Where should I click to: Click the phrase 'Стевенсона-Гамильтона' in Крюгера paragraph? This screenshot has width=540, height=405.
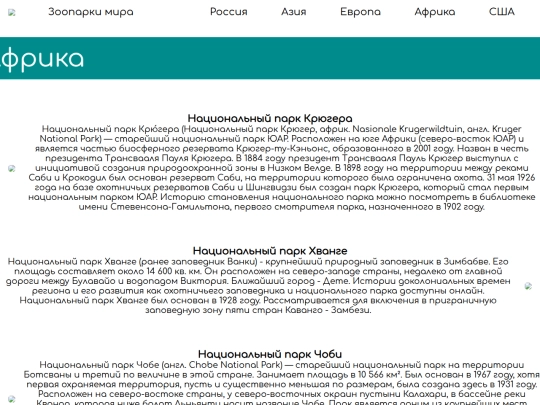[170, 207]
